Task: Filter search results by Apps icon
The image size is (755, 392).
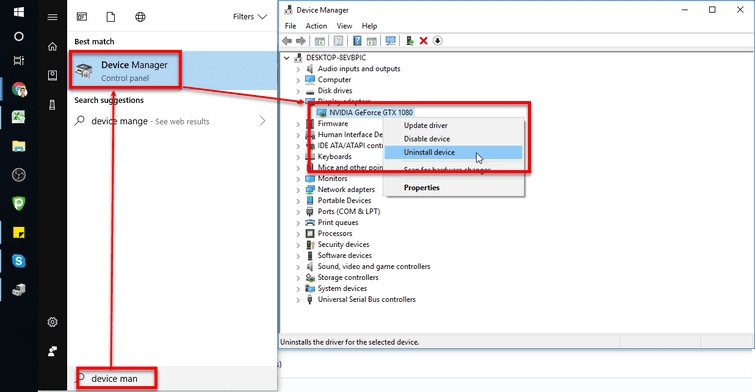Action: pyautogui.click(x=82, y=17)
